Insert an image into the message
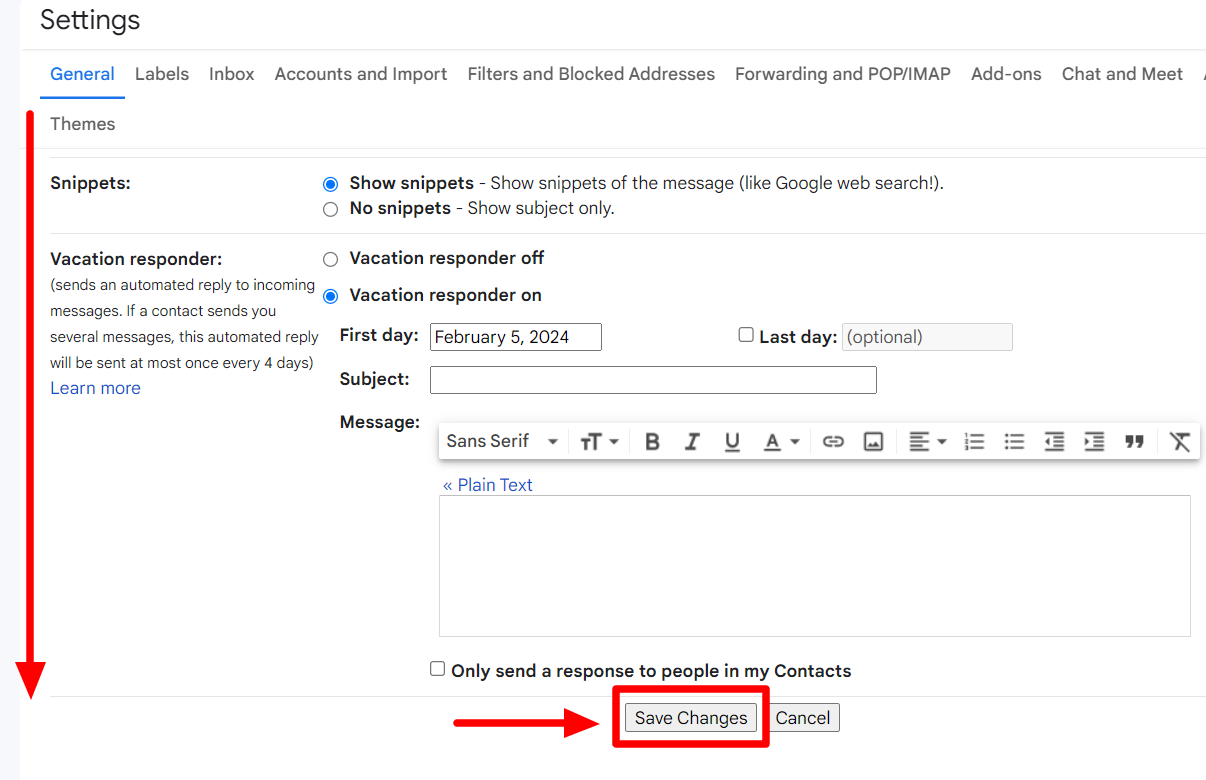Image resolution: width=1206 pixels, height=780 pixels. (x=873, y=441)
